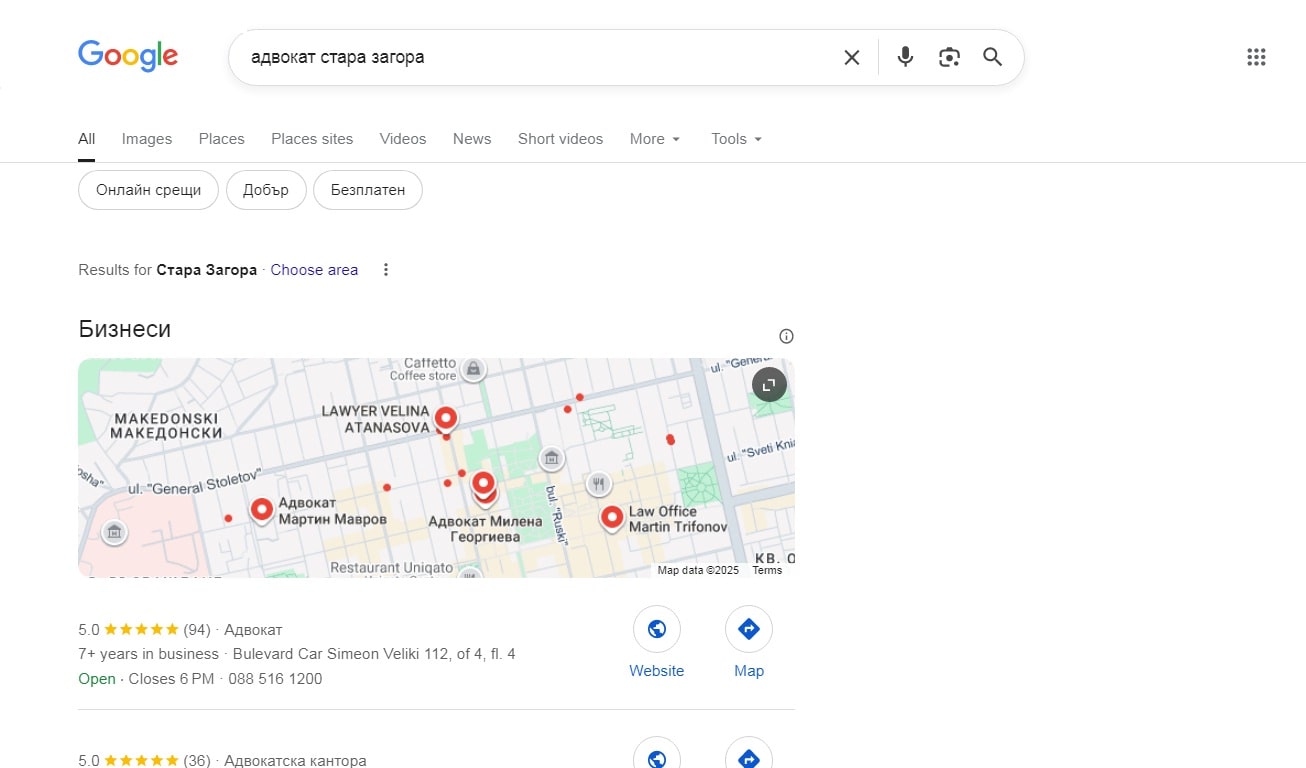Viewport: 1306px width, 768px height.
Task: Open the Google apps grid
Action: tap(1257, 57)
